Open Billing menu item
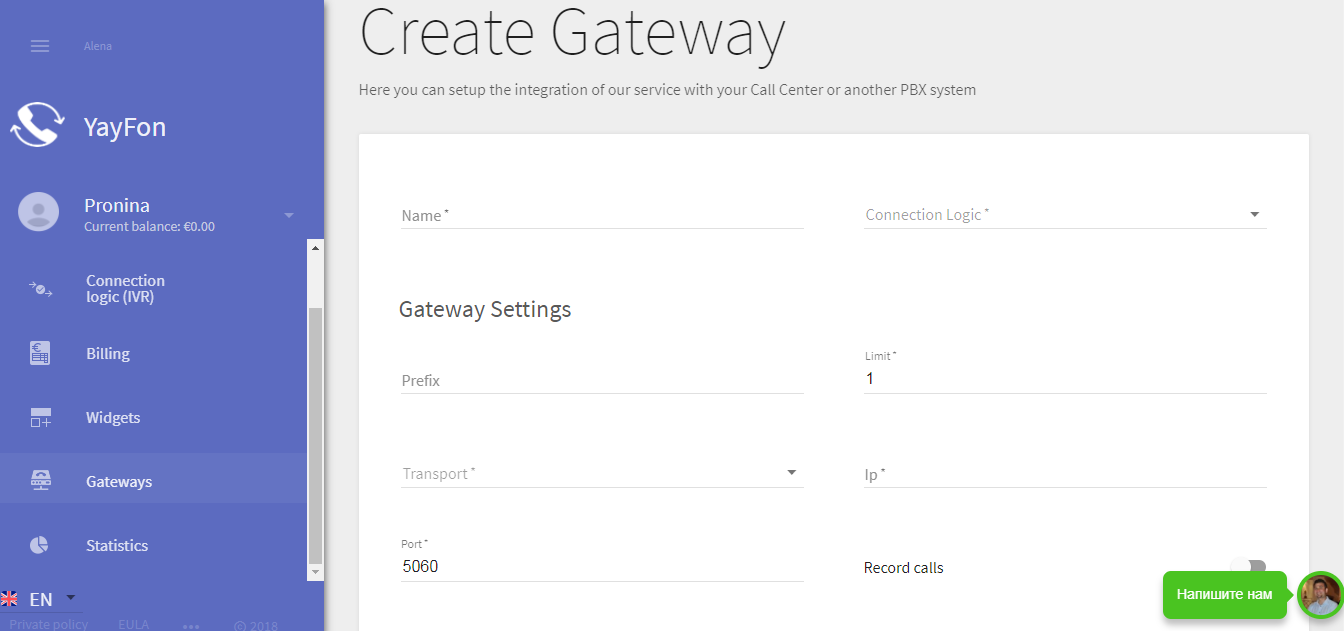 [x=108, y=354]
